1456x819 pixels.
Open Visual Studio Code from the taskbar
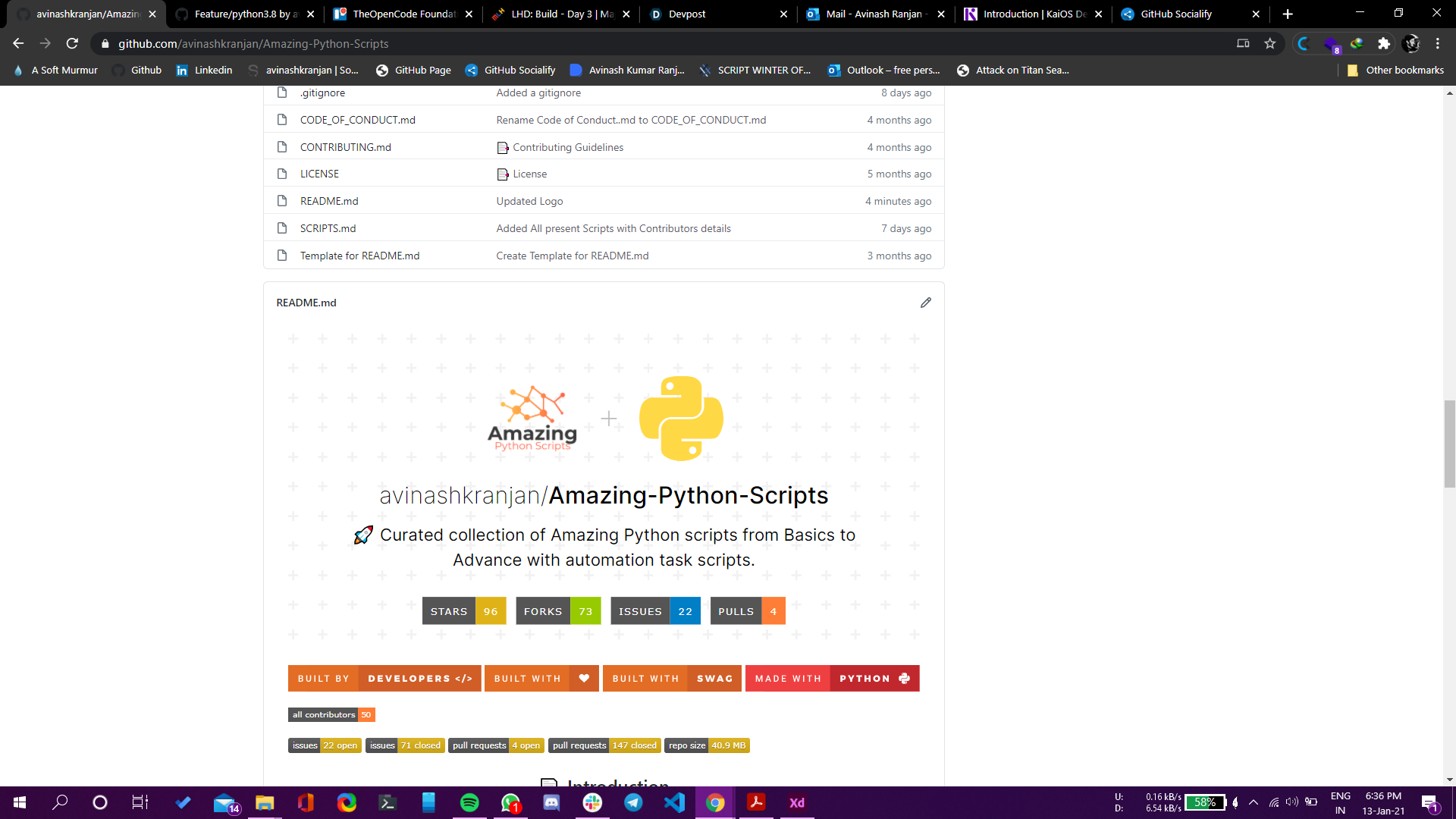(x=674, y=802)
